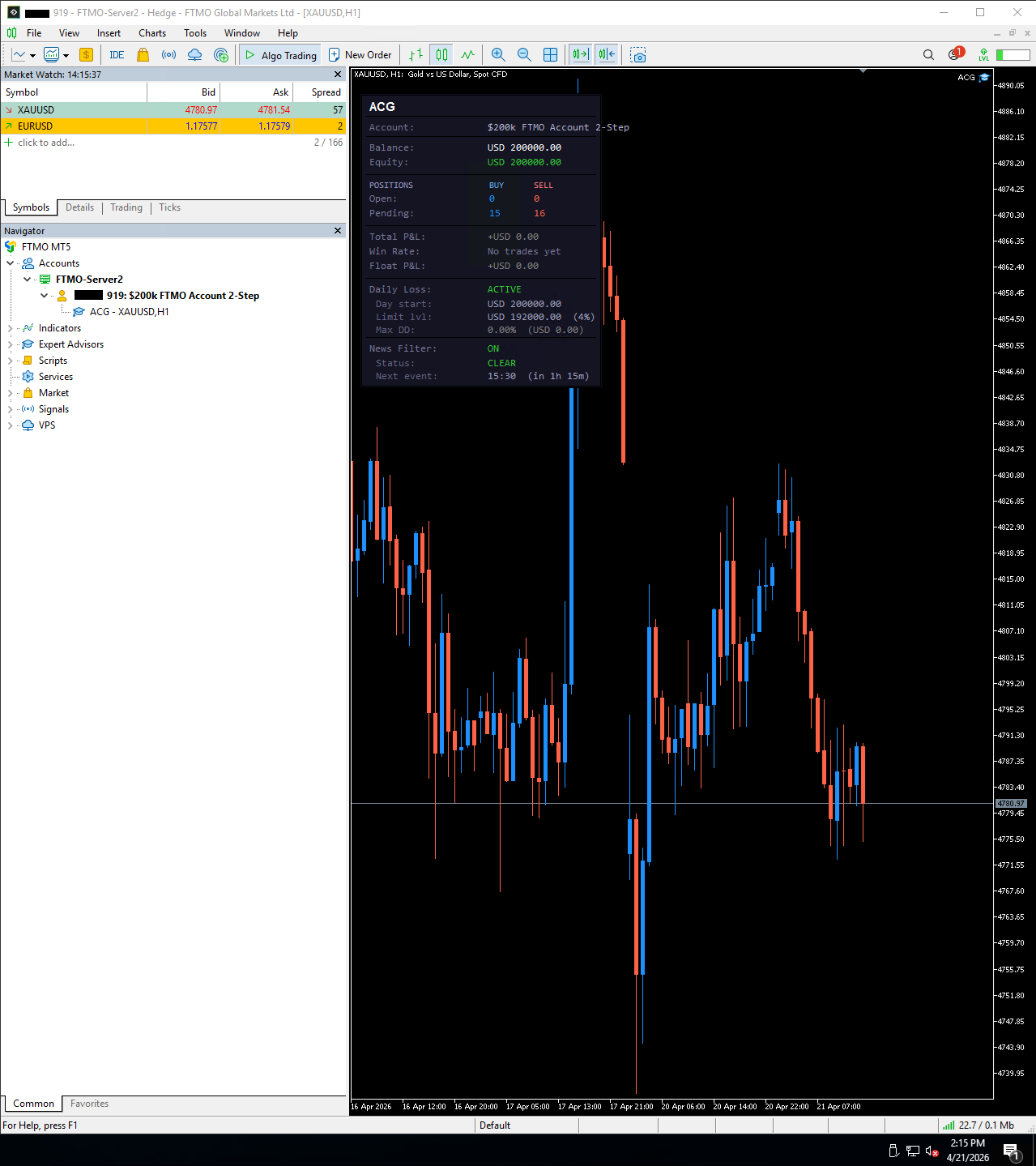Select EURUSD row in Market Watch
The image size is (1036, 1166).
click(173, 126)
